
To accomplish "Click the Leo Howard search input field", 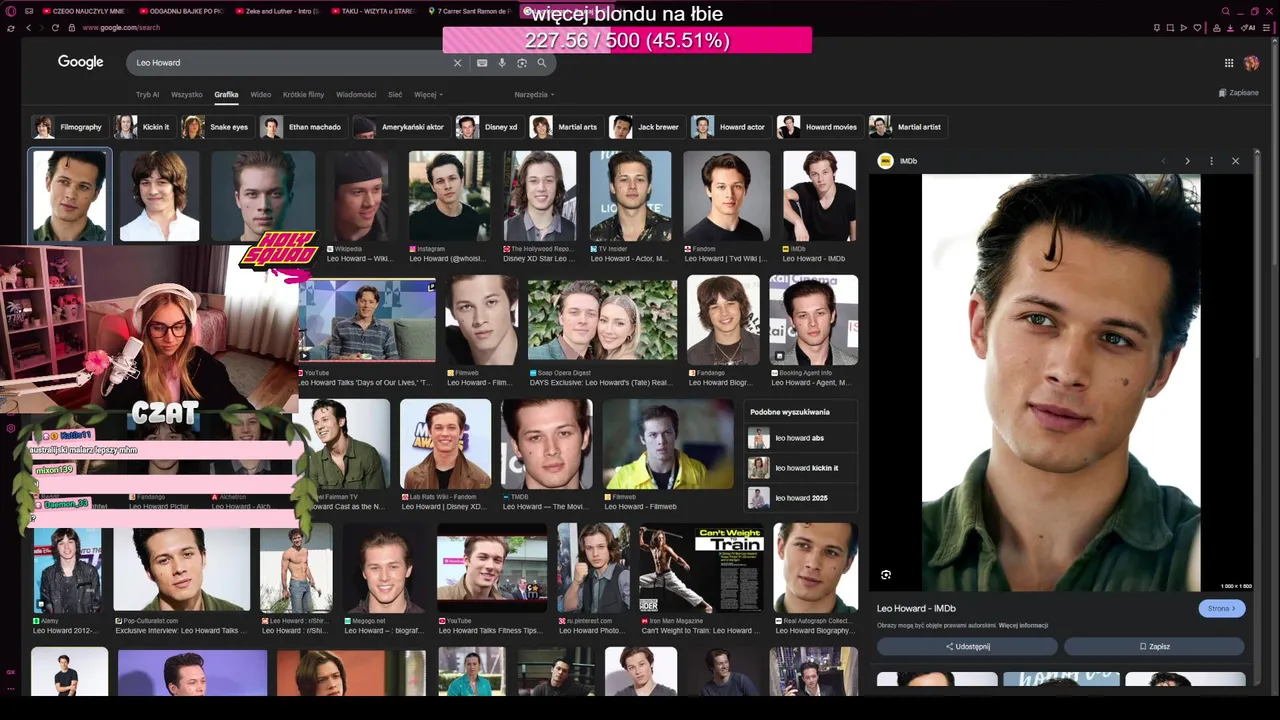I will click(x=290, y=63).
